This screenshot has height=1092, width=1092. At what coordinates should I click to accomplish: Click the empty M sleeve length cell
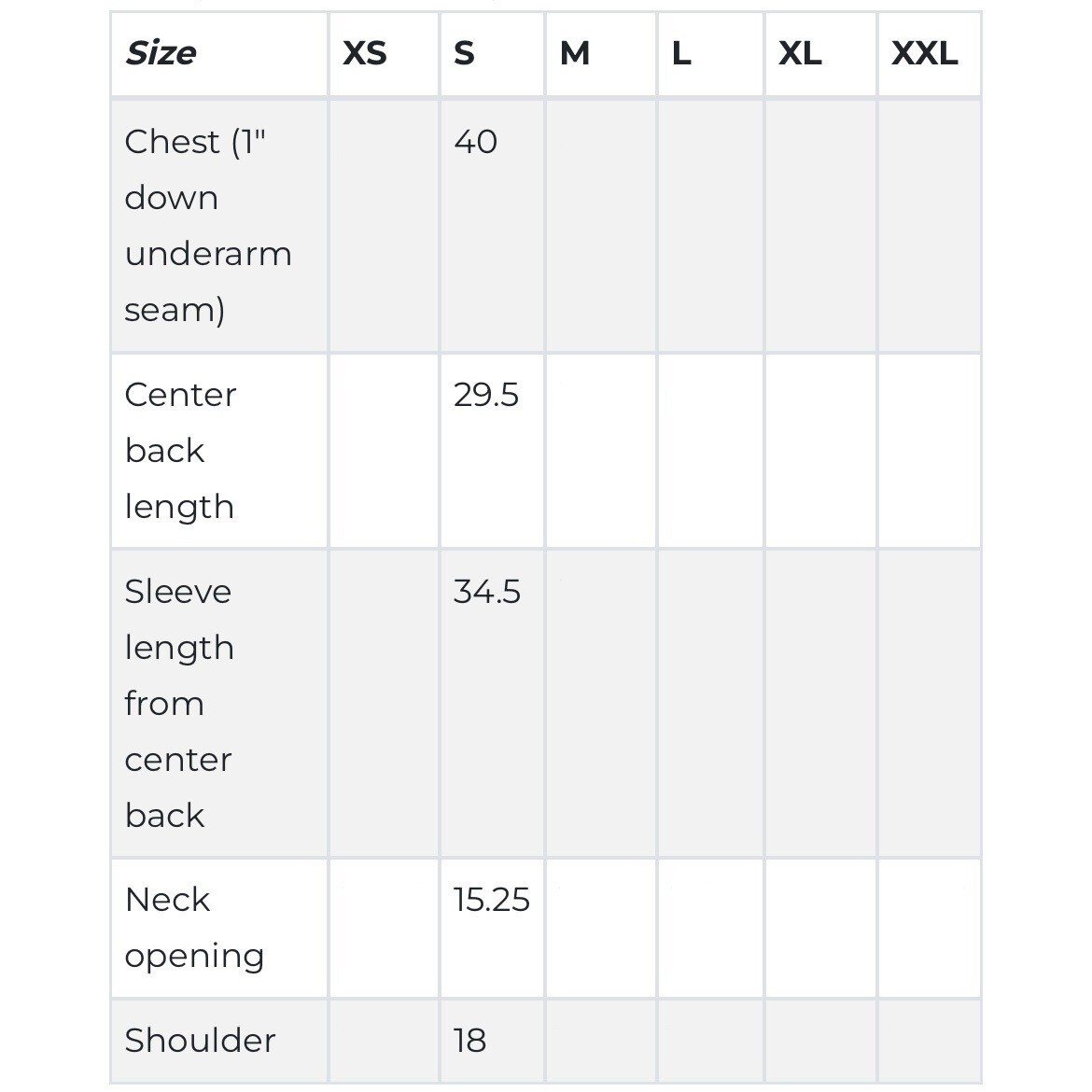click(x=601, y=703)
